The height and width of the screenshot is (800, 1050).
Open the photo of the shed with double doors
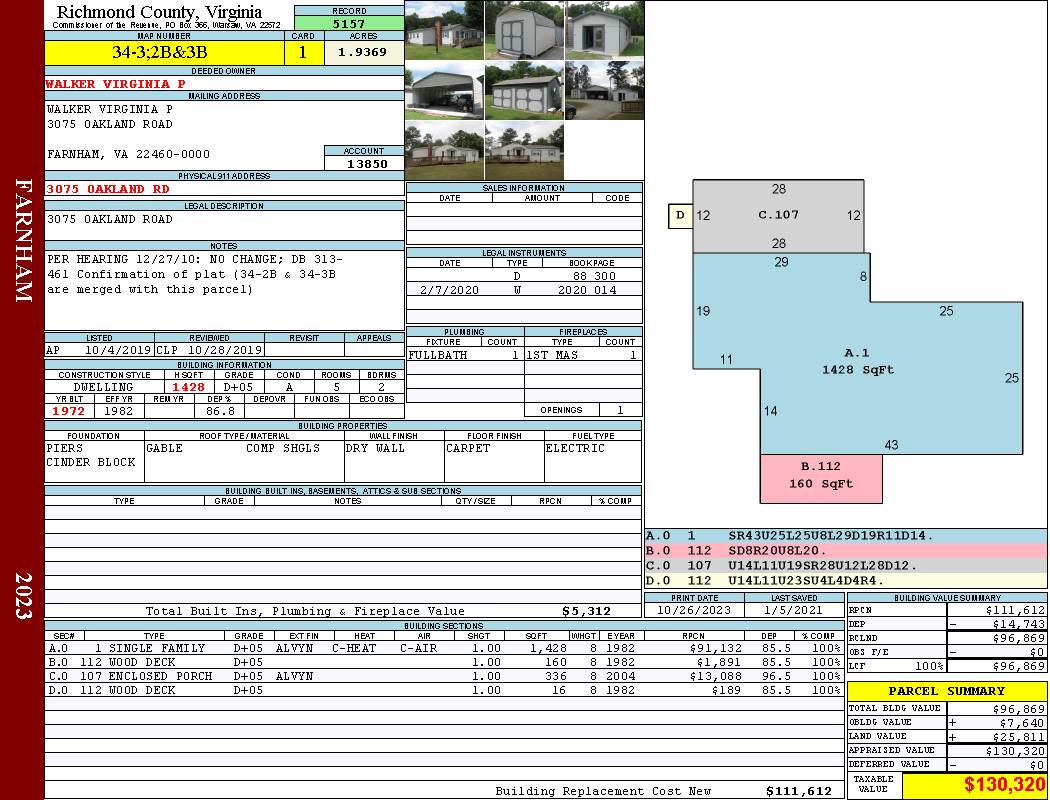pos(524,30)
